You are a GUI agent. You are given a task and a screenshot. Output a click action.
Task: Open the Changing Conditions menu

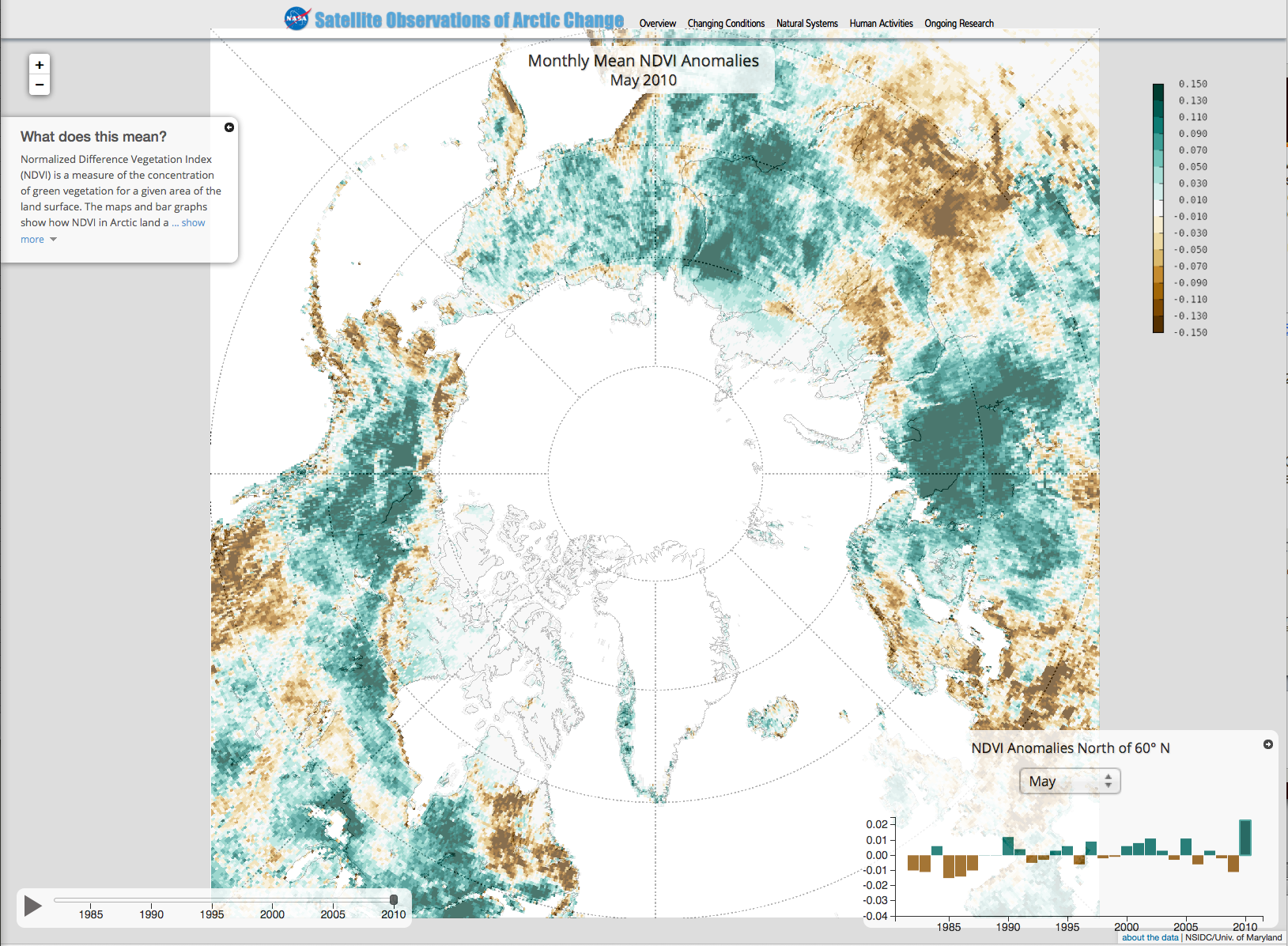(x=726, y=24)
